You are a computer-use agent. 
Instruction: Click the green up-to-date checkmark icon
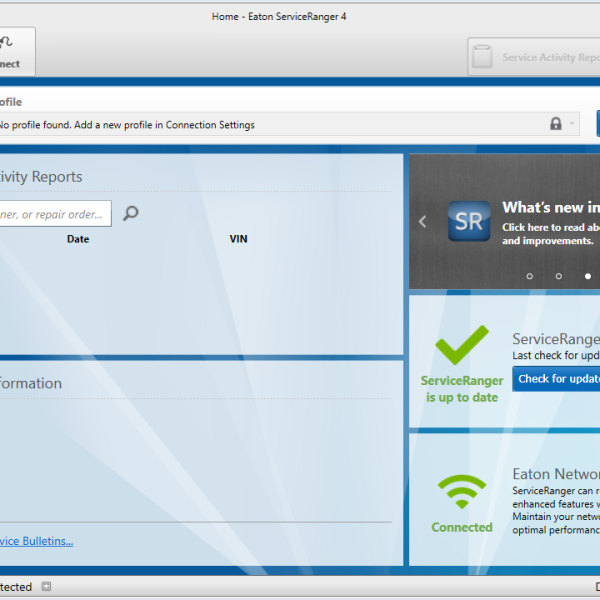[x=461, y=346]
